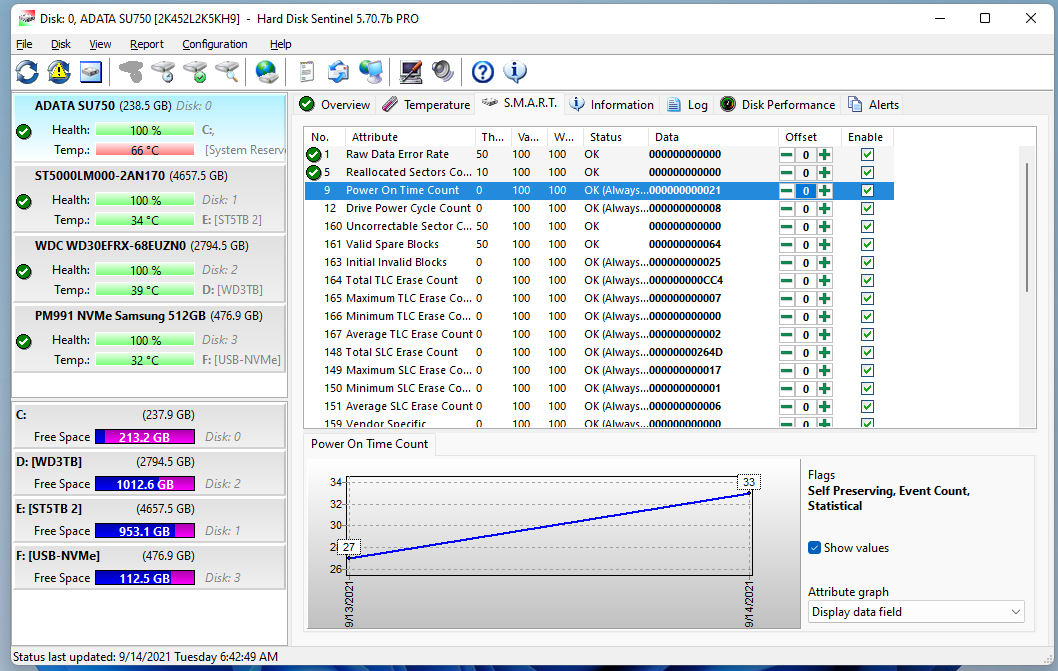Toggle Enable for Maximum TLC Erase Count

coord(867,298)
